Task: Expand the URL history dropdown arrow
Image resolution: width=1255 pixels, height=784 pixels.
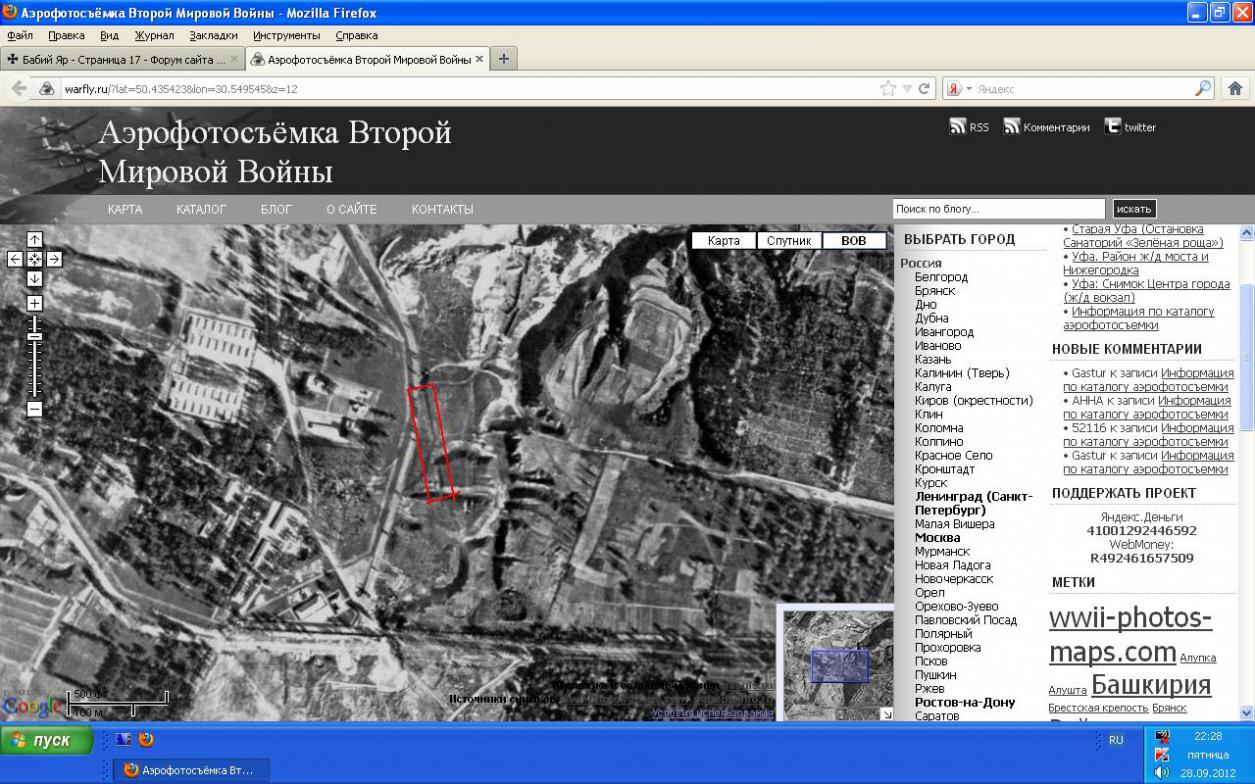Action: [907, 89]
